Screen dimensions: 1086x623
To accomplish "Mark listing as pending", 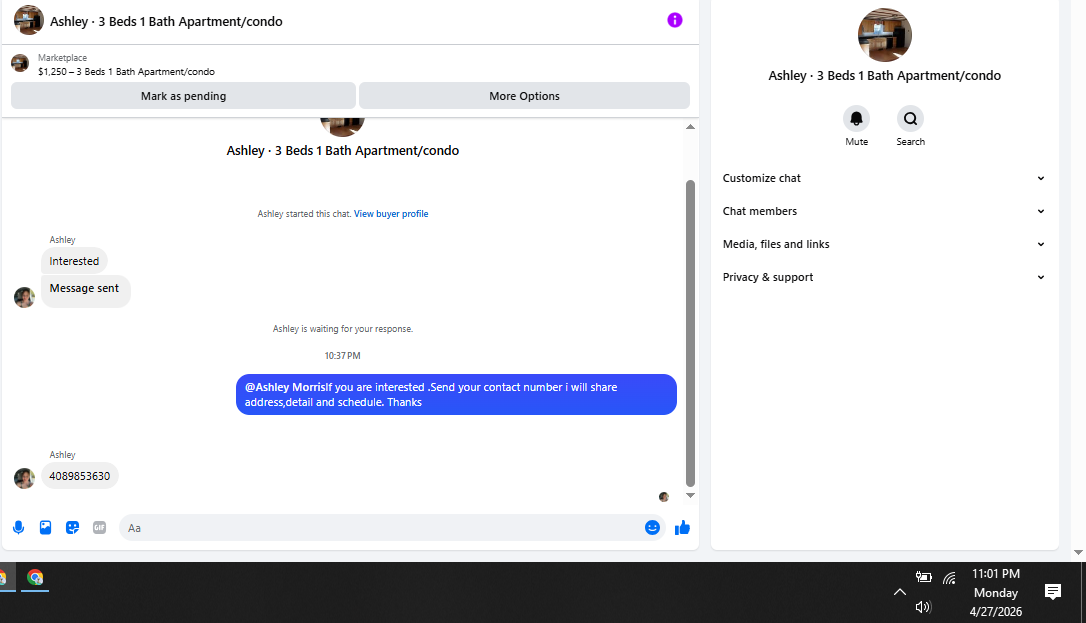I will (184, 96).
